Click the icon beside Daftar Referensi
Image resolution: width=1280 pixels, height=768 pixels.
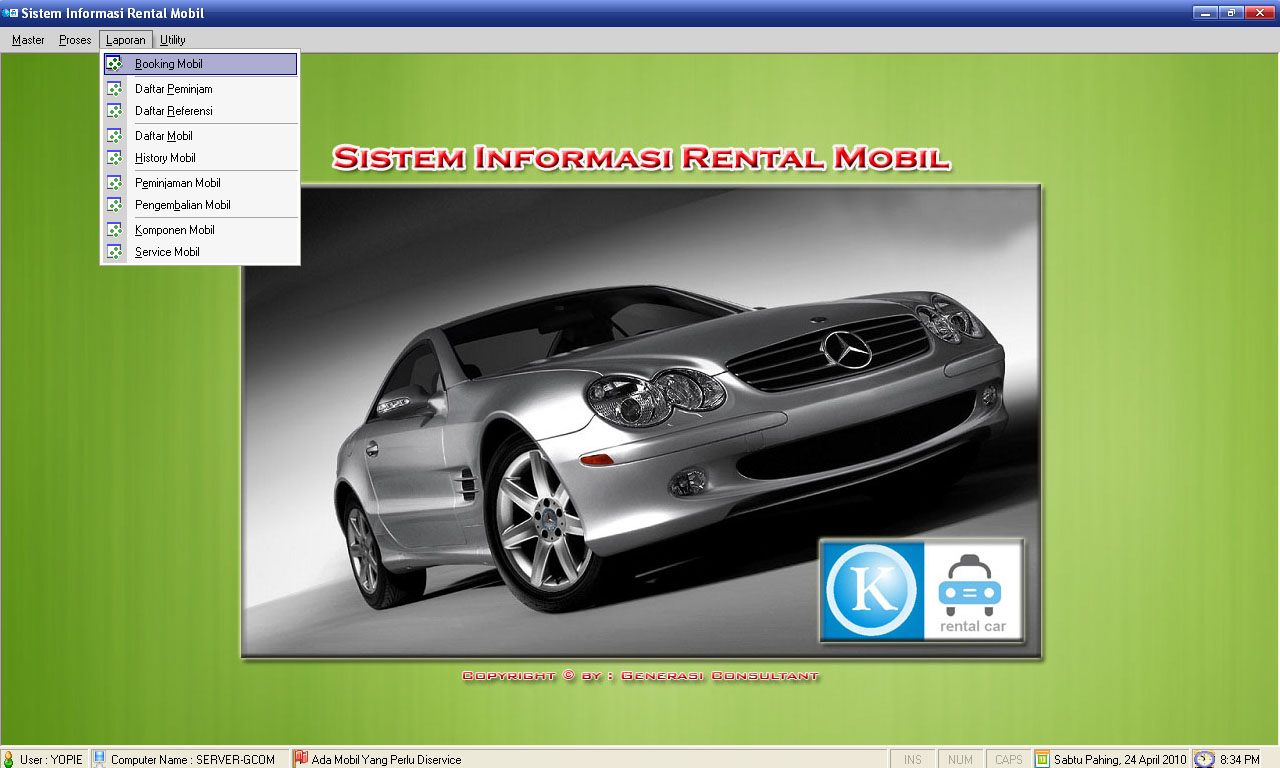(115, 111)
